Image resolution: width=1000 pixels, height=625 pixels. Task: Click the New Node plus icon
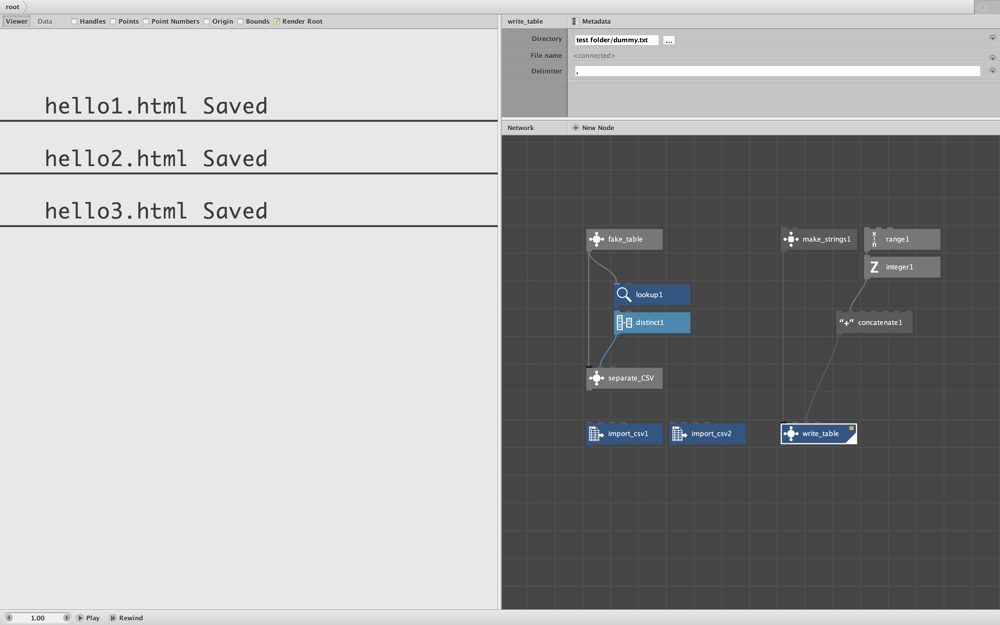575,128
